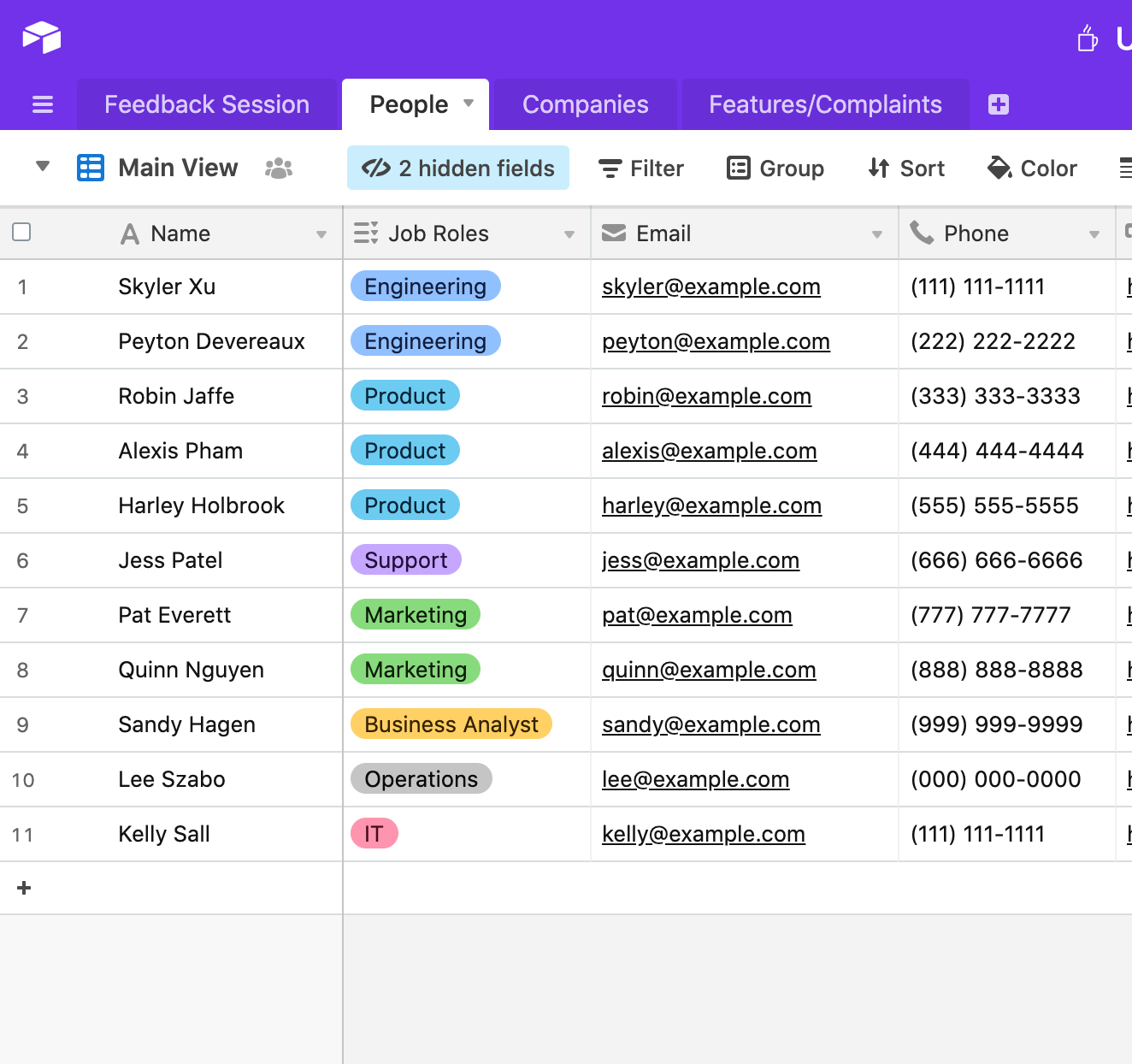Open the Main View grid icon

click(91, 168)
